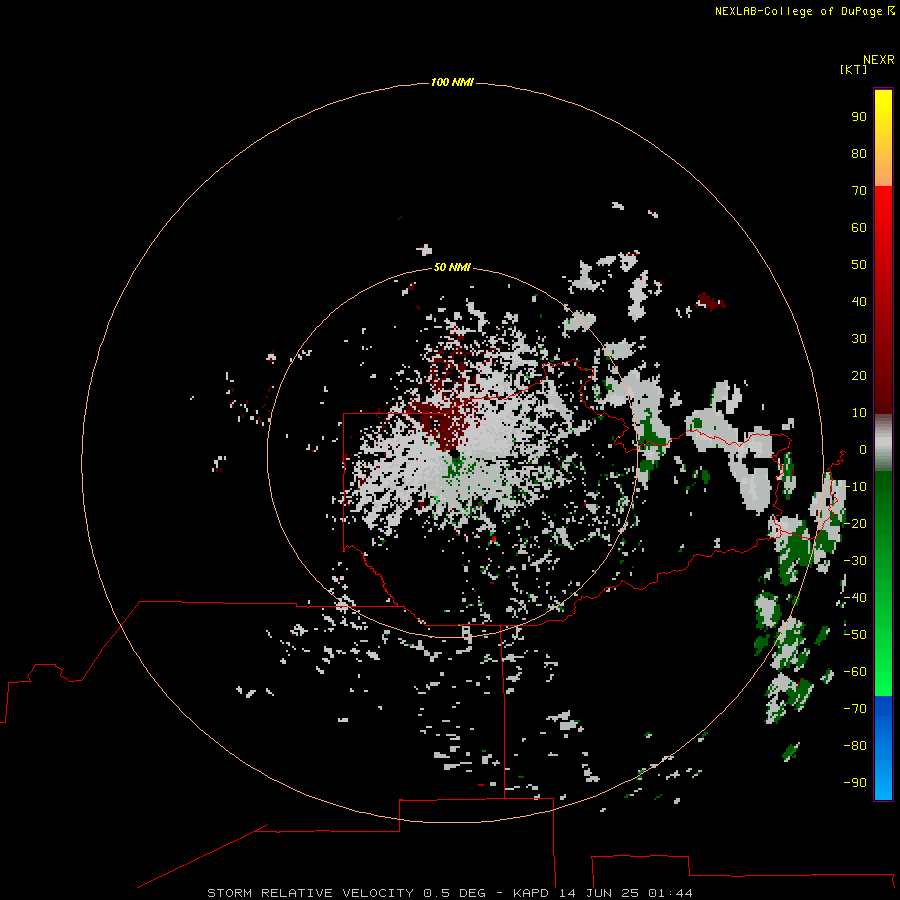
Task: Click the blue bottom segment of color bar
Action: [x=883, y=748]
